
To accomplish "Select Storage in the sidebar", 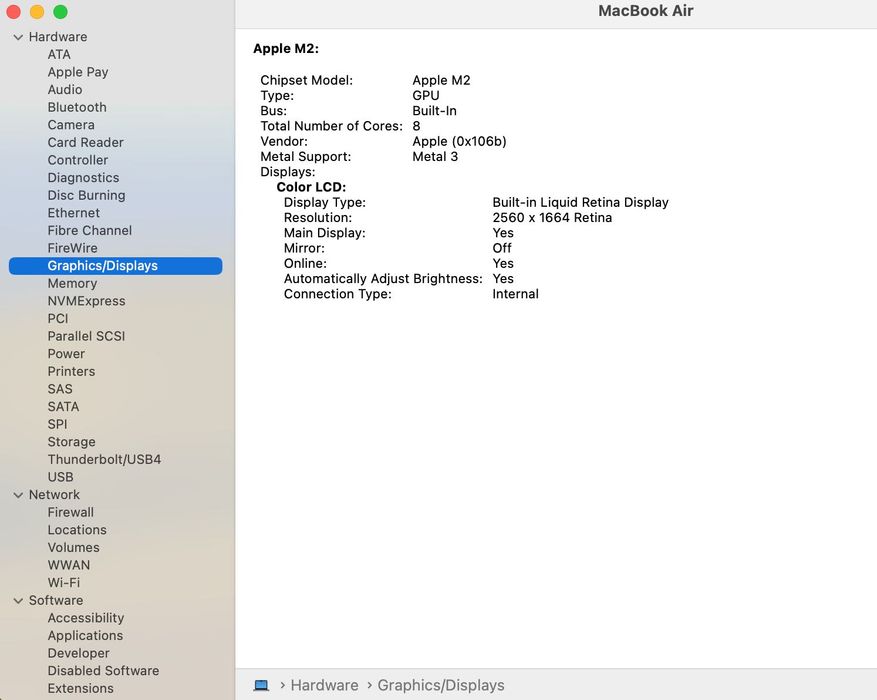I will tap(71, 442).
